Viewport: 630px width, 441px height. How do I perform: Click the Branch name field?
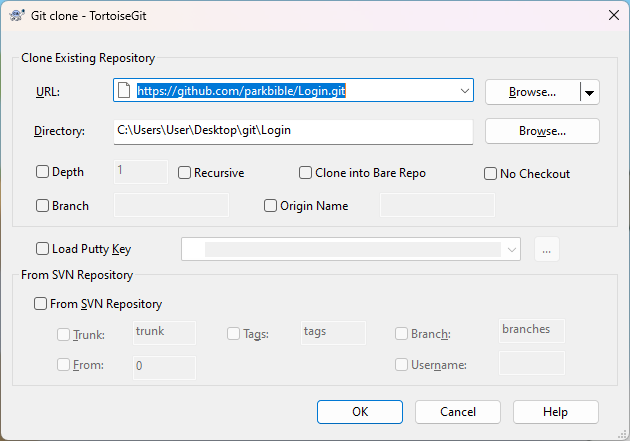(x=172, y=205)
